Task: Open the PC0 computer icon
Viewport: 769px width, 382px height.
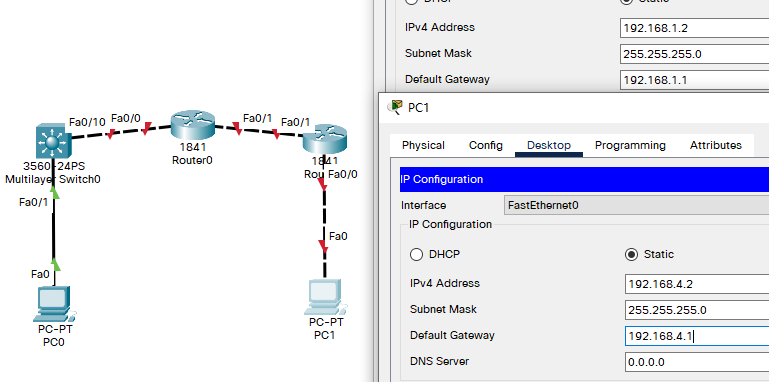Action: (55, 304)
